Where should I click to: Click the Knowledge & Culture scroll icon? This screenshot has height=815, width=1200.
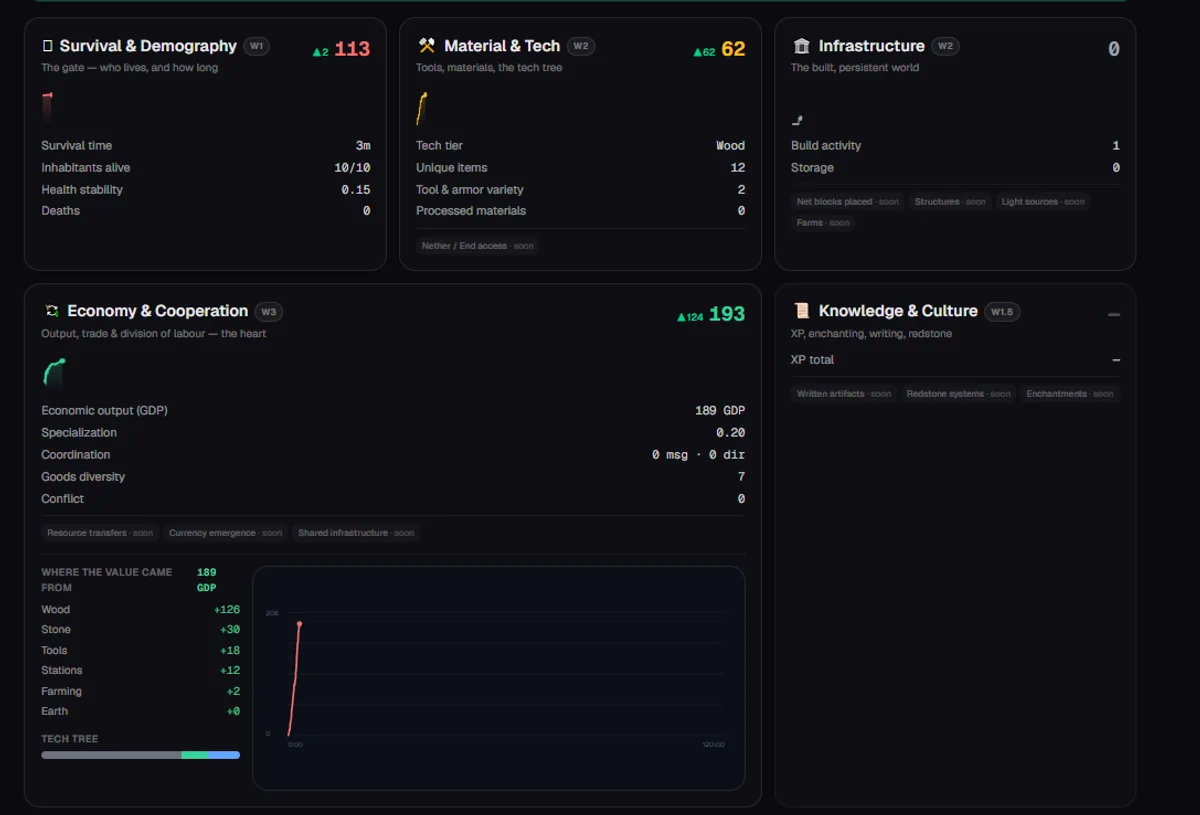[x=801, y=311]
